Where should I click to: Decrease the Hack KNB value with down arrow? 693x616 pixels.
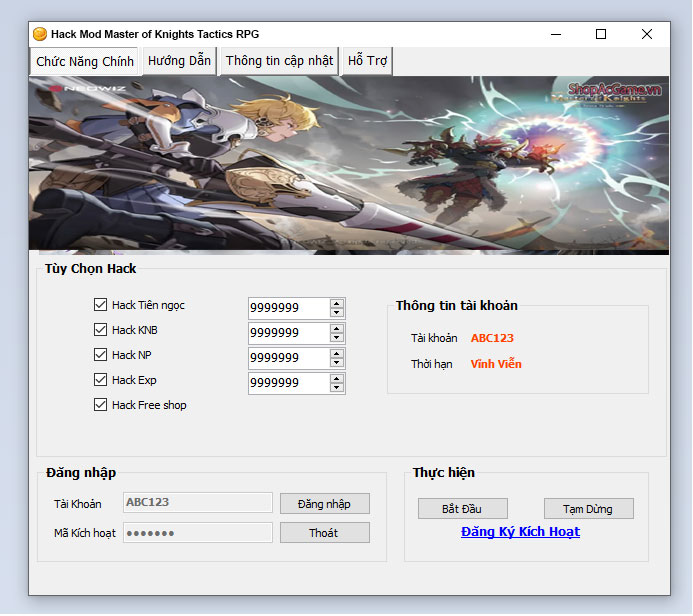[337, 338]
